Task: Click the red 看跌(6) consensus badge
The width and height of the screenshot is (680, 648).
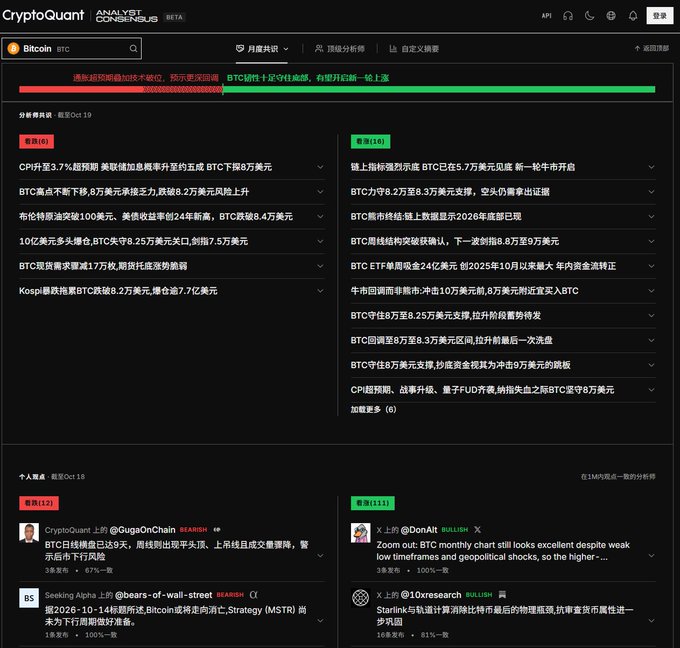Action: click(x=36, y=141)
